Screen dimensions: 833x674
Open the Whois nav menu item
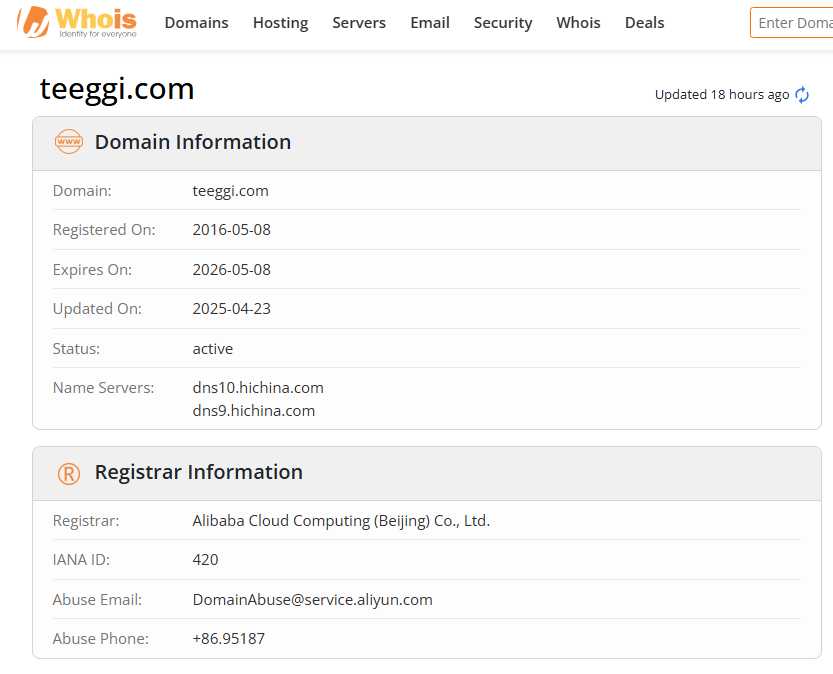[578, 22]
